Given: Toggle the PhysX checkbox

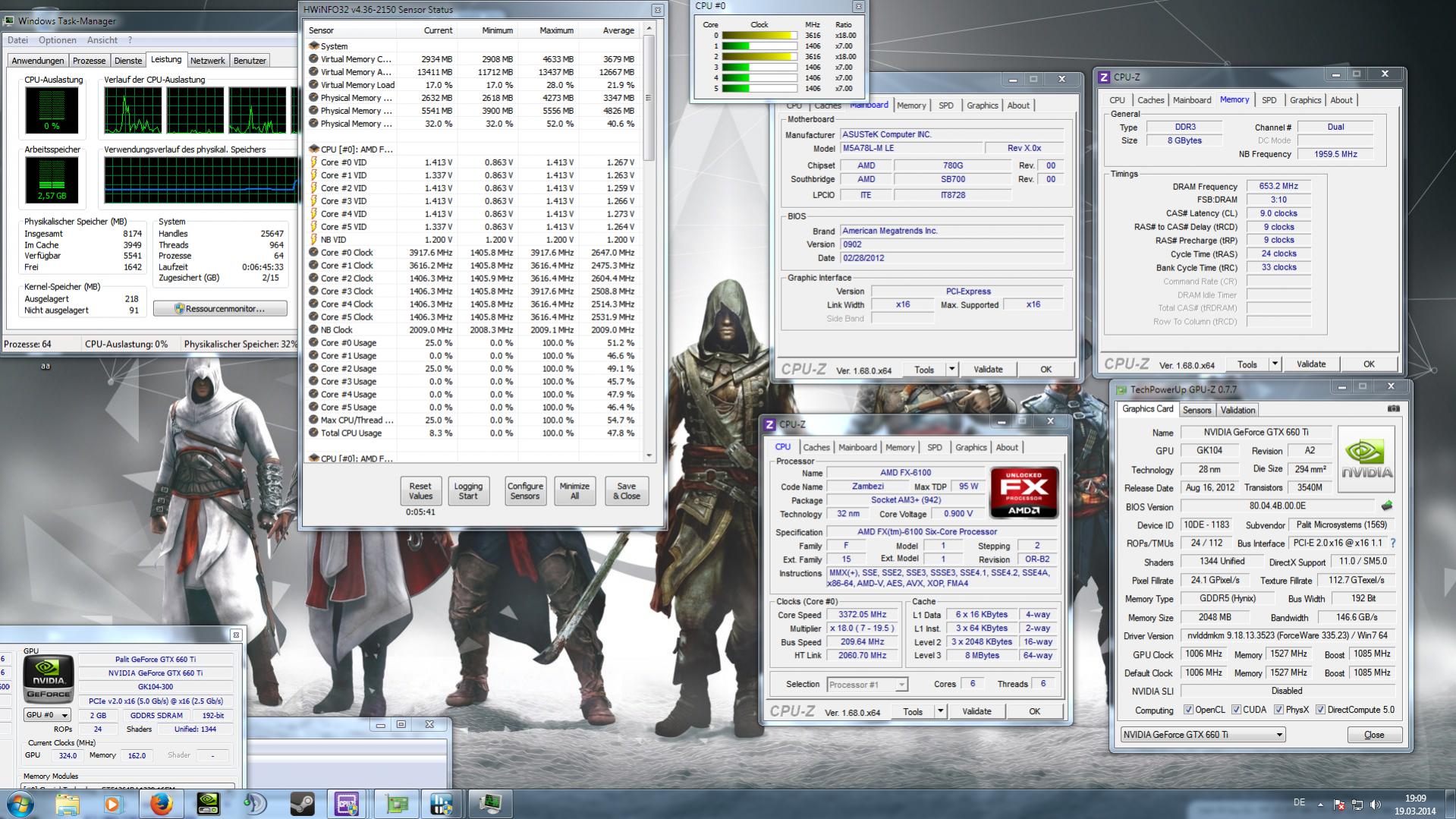Looking at the screenshot, I should (1278, 710).
